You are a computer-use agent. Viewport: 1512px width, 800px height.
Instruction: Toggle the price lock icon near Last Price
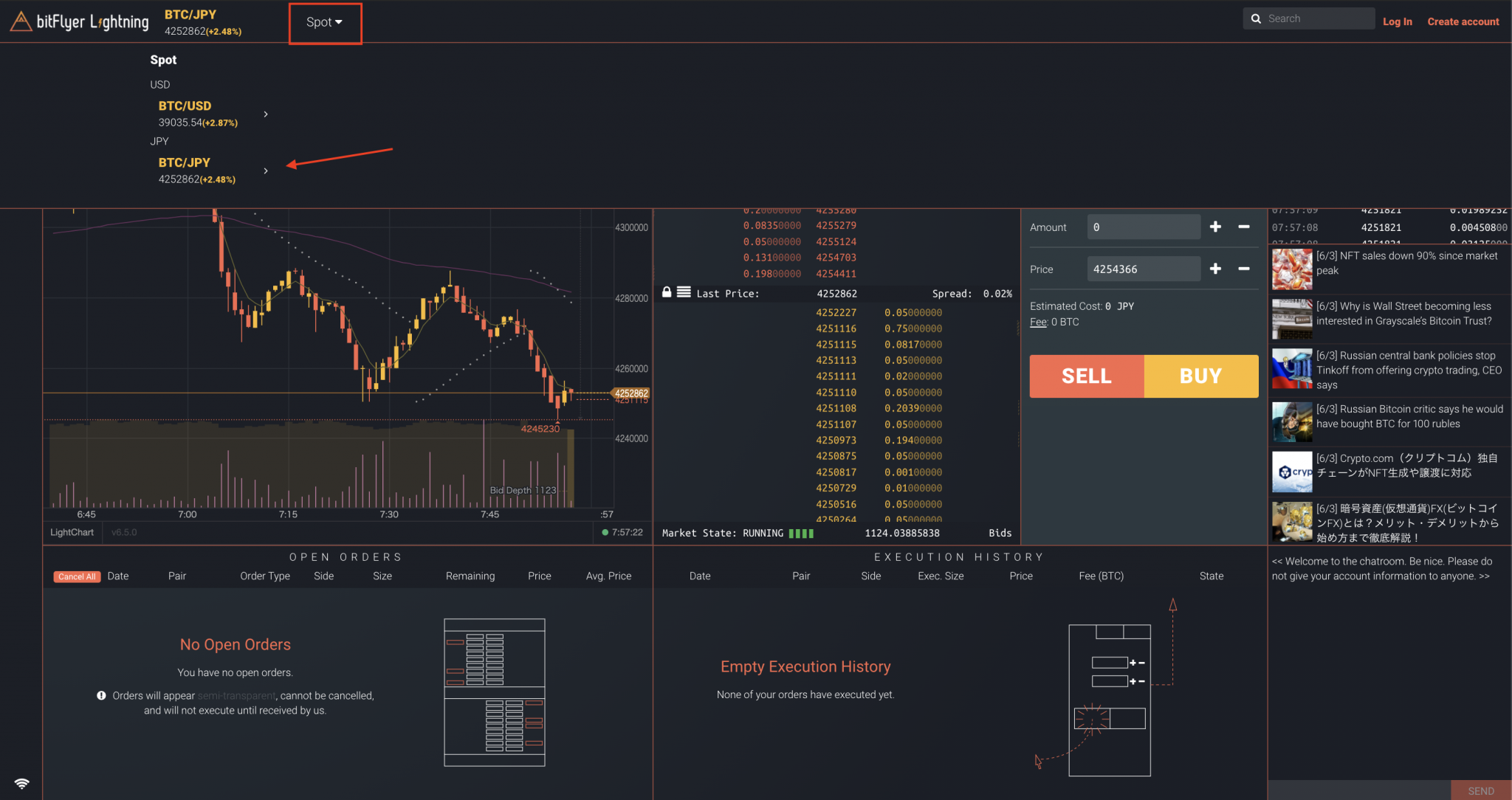click(x=667, y=292)
